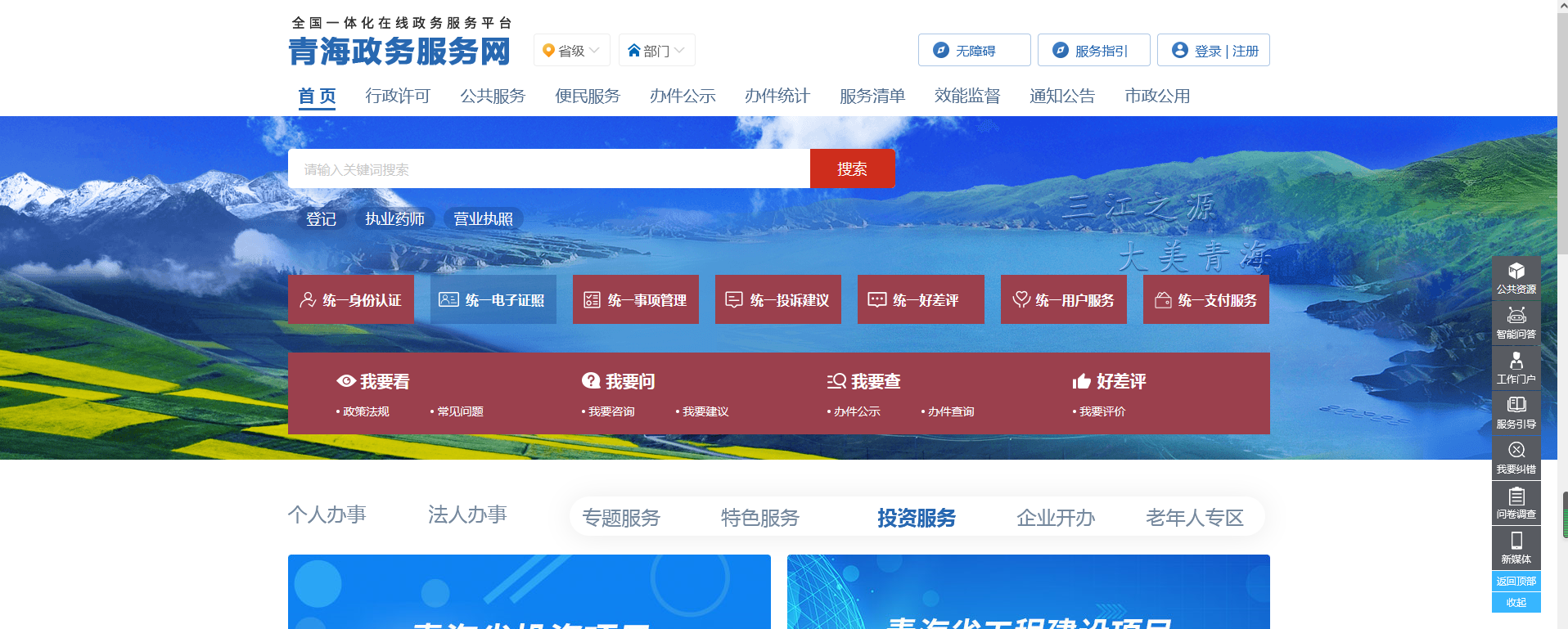
Task: Open the right 工程建设项目 banner card
Action: 1029,592
